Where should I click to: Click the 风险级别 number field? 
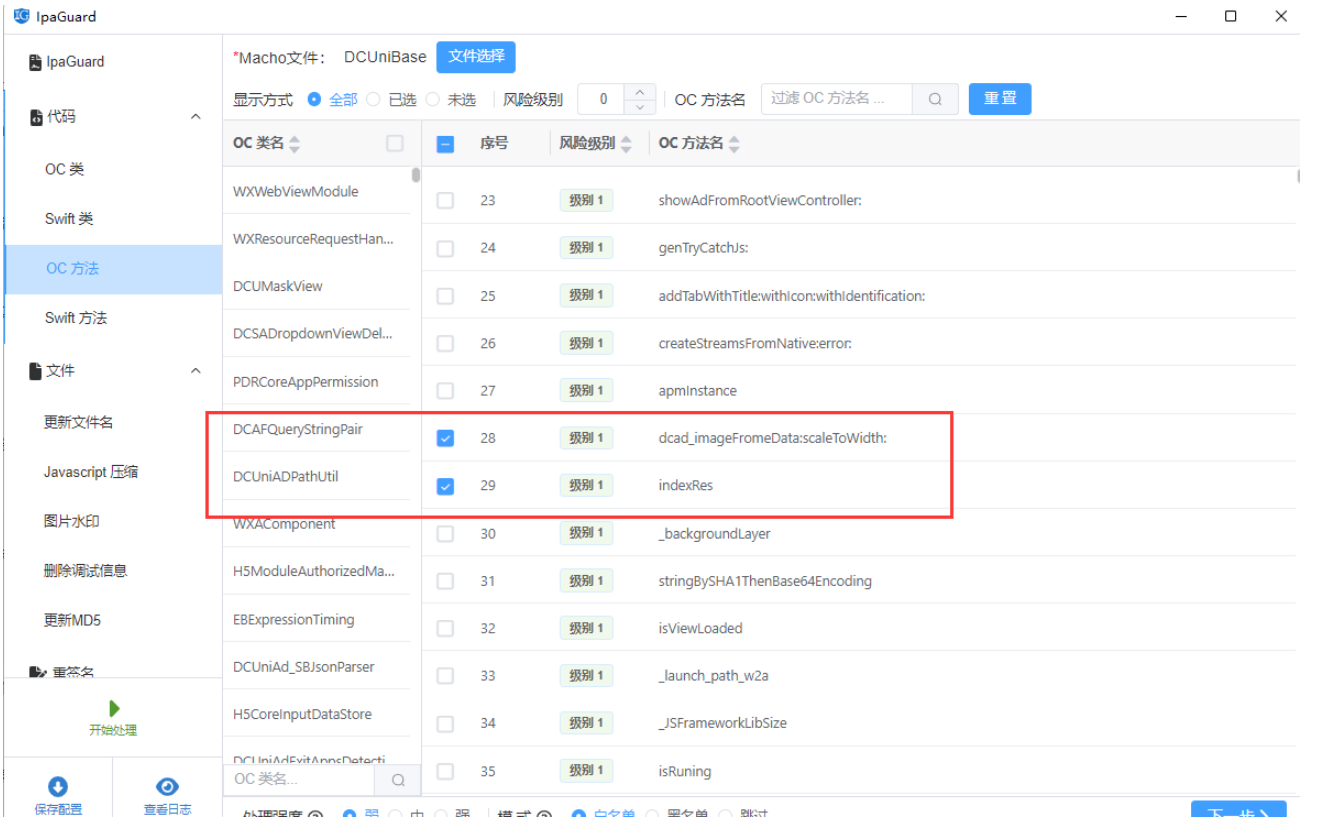[x=603, y=99]
